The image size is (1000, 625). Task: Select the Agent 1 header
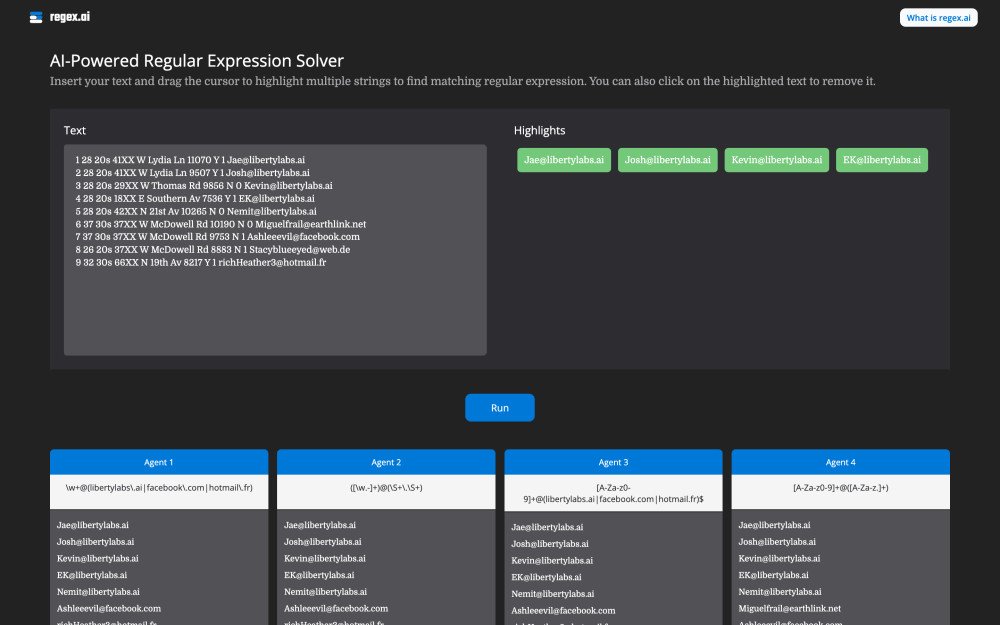point(159,462)
